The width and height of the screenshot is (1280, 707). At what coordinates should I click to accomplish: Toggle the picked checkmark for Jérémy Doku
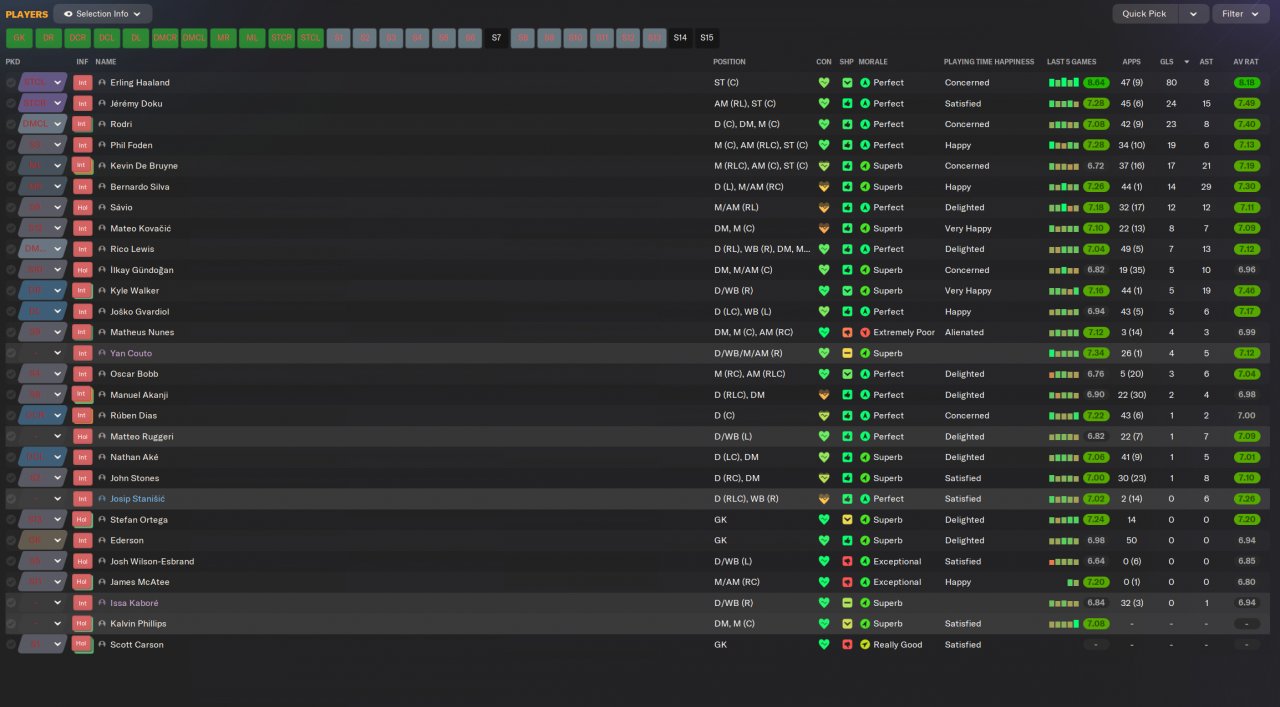[x=11, y=104]
